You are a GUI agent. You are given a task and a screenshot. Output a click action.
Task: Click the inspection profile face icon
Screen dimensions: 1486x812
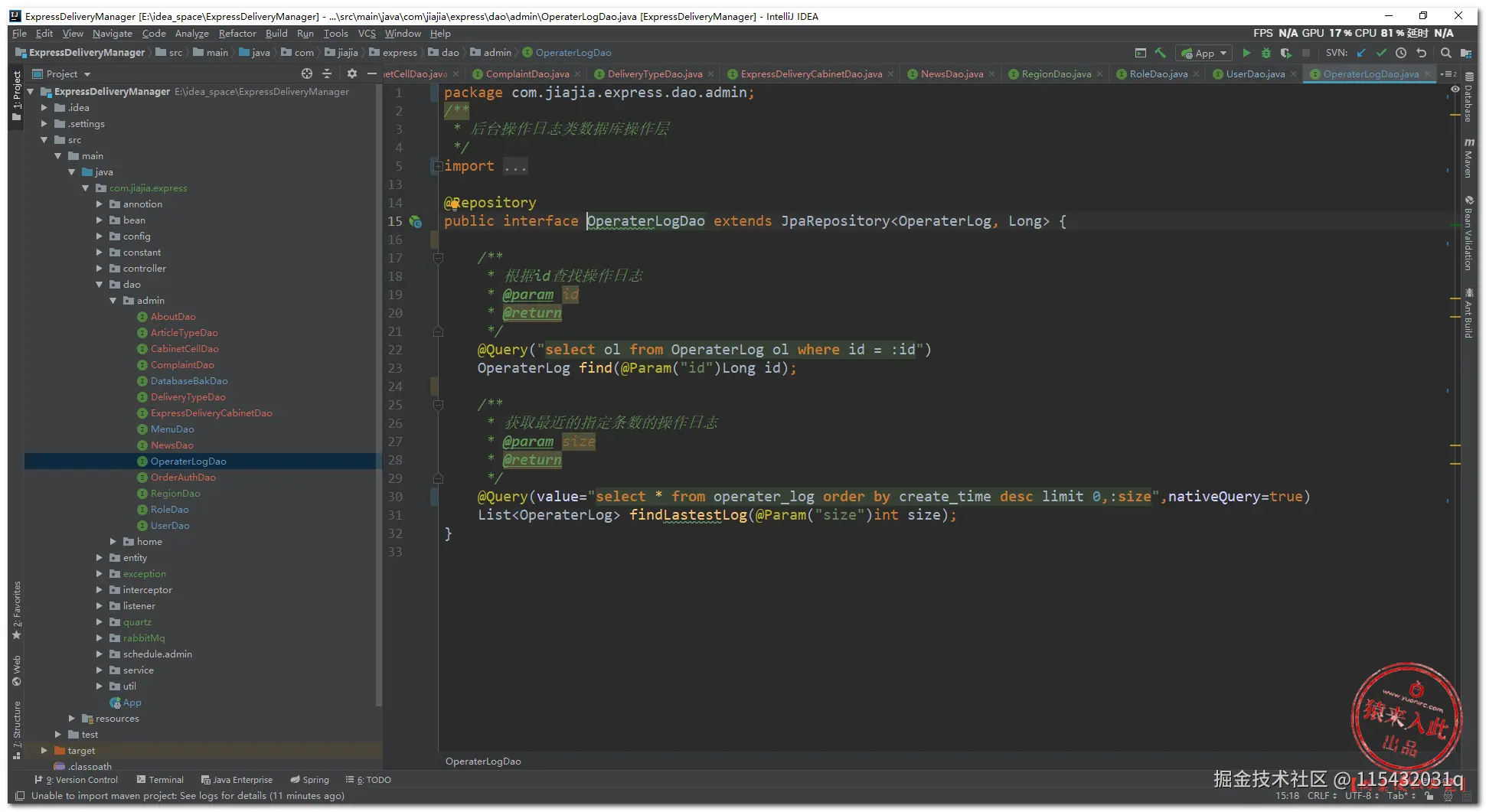[1448, 796]
